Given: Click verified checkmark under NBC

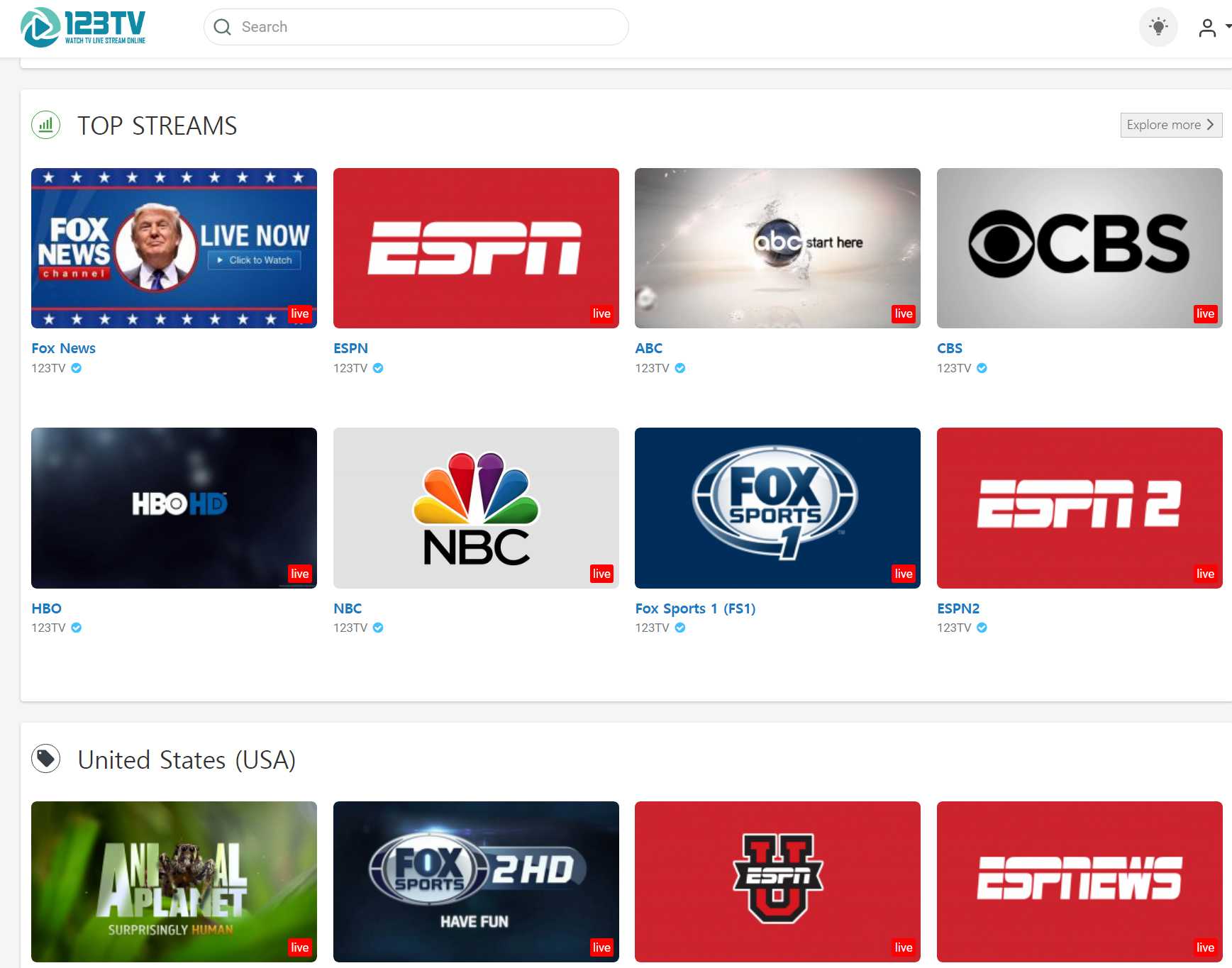Looking at the screenshot, I should pos(378,628).
